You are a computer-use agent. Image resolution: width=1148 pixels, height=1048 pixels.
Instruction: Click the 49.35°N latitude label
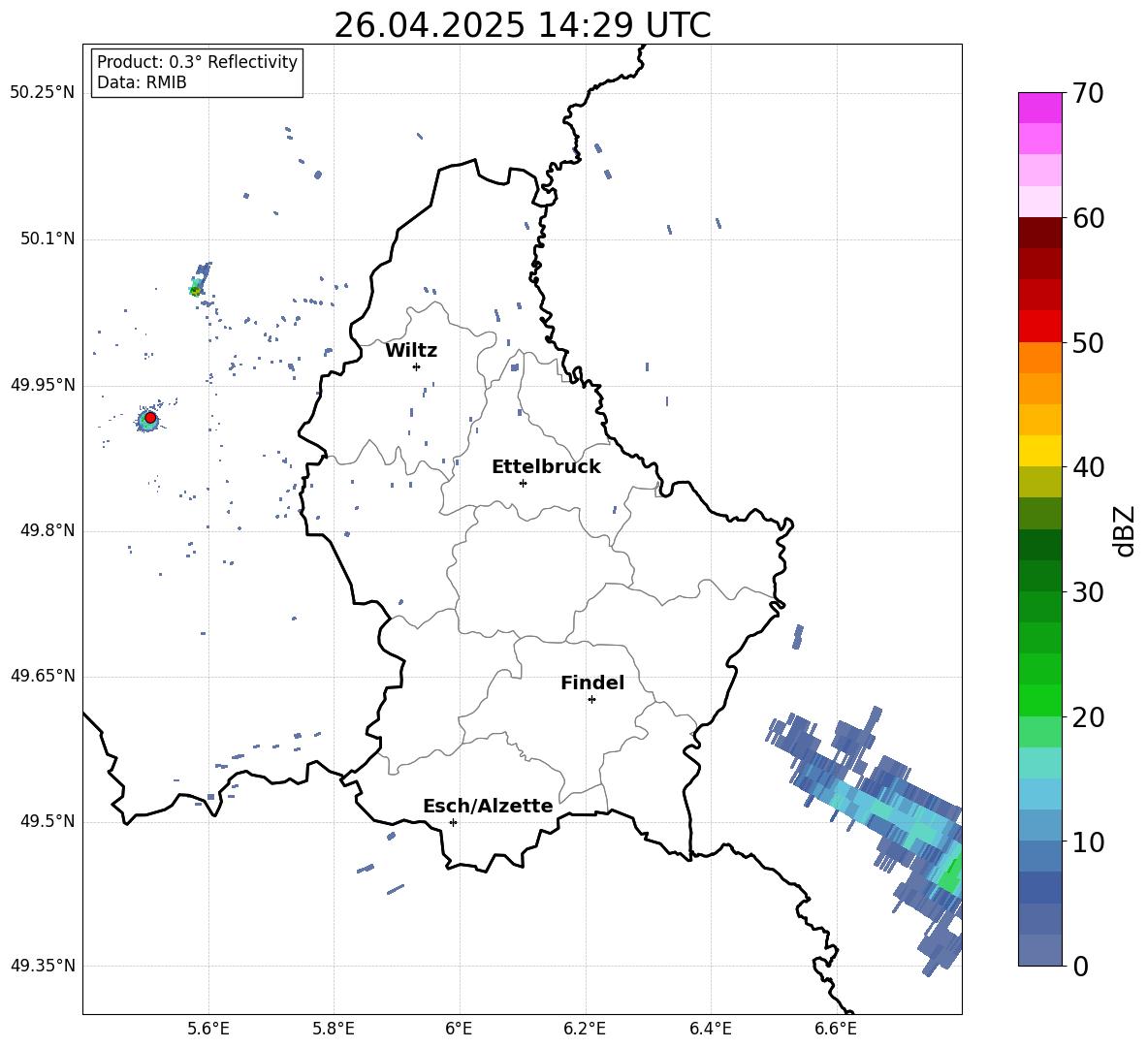(x=42, y=966)
